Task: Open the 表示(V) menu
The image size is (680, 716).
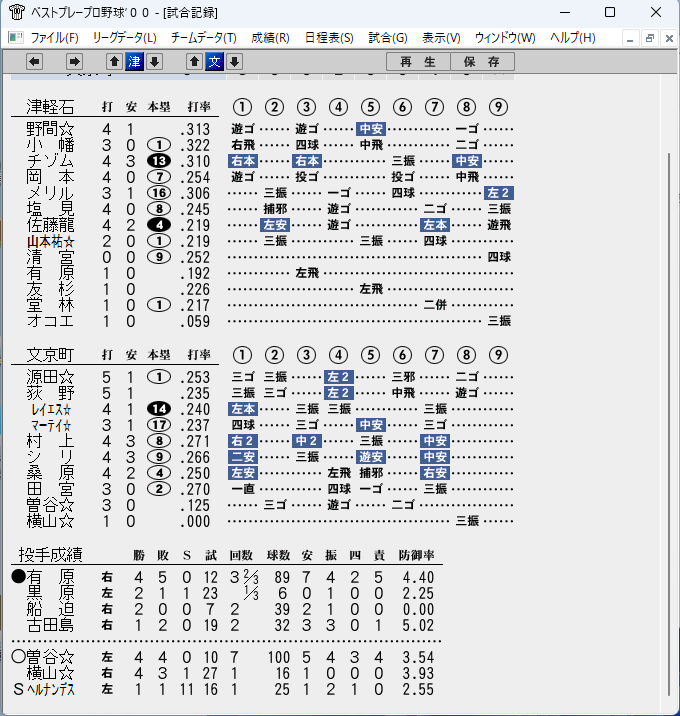Action: (441, 37)
